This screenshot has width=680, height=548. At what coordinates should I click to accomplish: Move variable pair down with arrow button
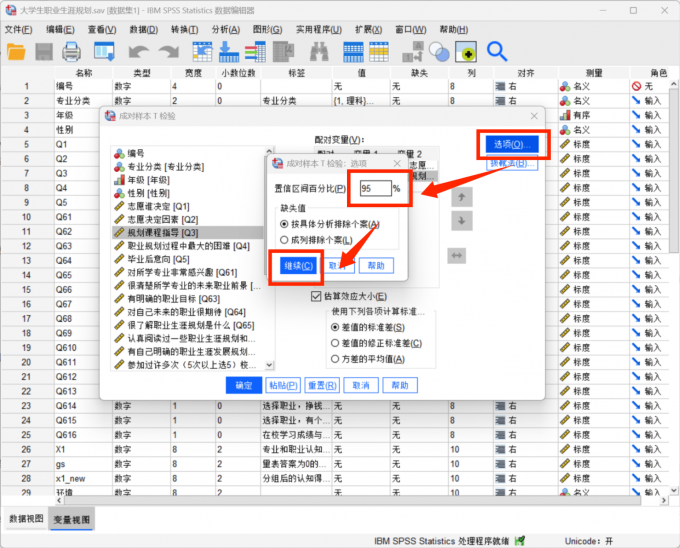tap(461, 221)
